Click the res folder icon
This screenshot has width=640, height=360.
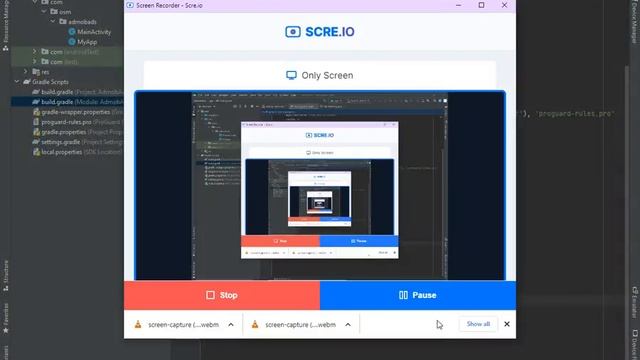(x=36, y=72)
